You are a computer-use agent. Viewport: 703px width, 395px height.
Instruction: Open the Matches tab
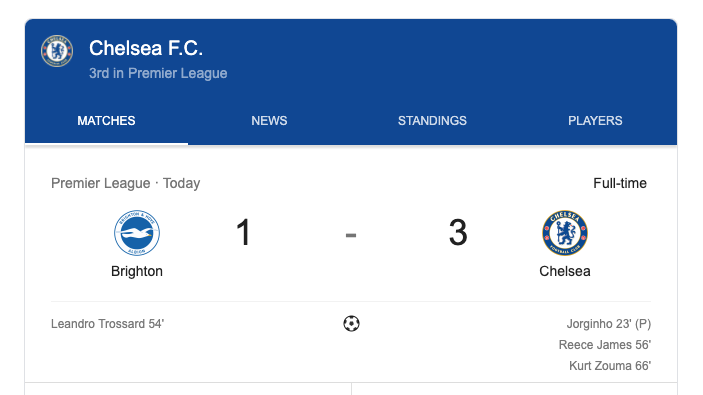pos(106,121)
